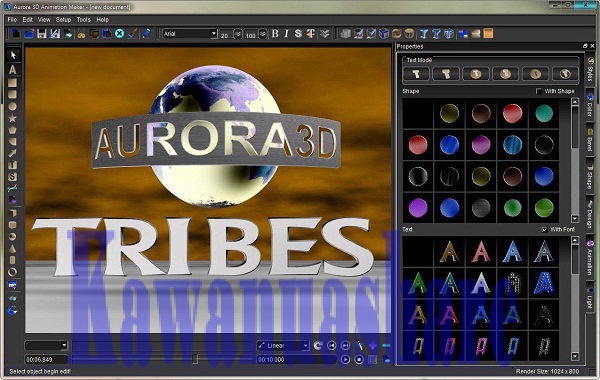Choose last Text Mode style button

tap(565, 74)
